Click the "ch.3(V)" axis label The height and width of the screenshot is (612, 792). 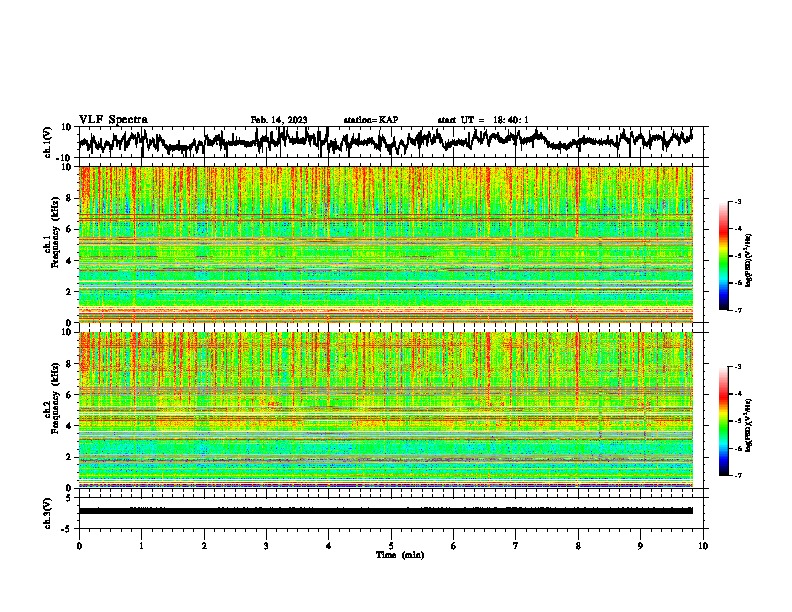48,513
